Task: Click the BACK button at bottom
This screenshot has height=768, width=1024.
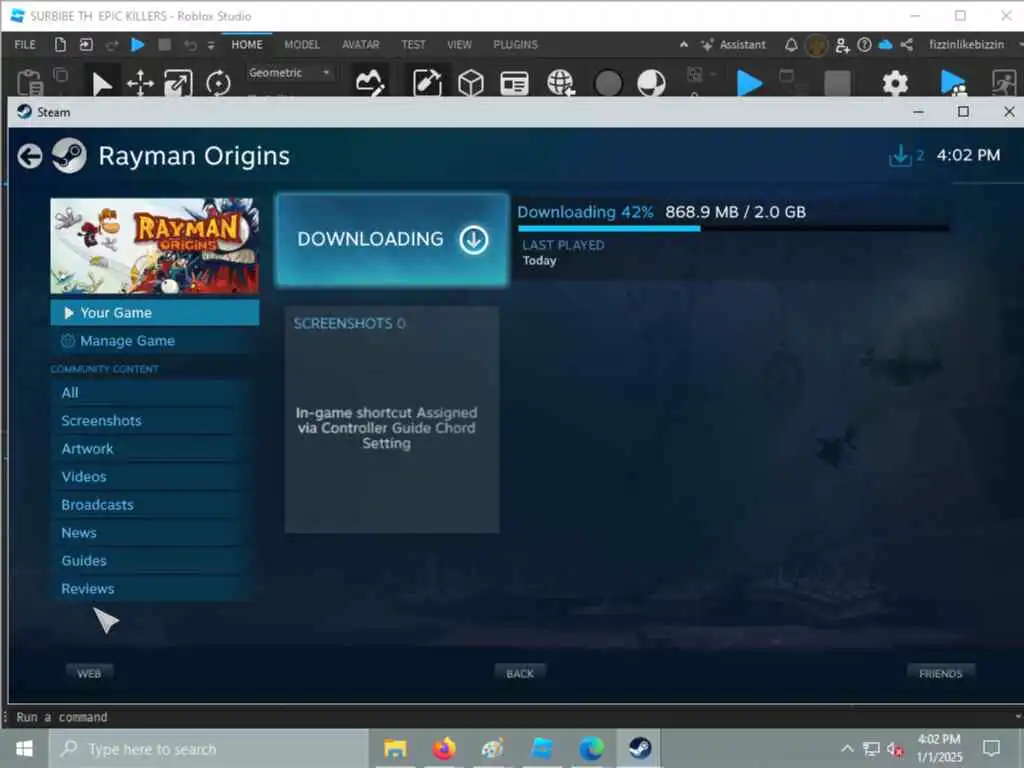Action: tap(520, 673)
